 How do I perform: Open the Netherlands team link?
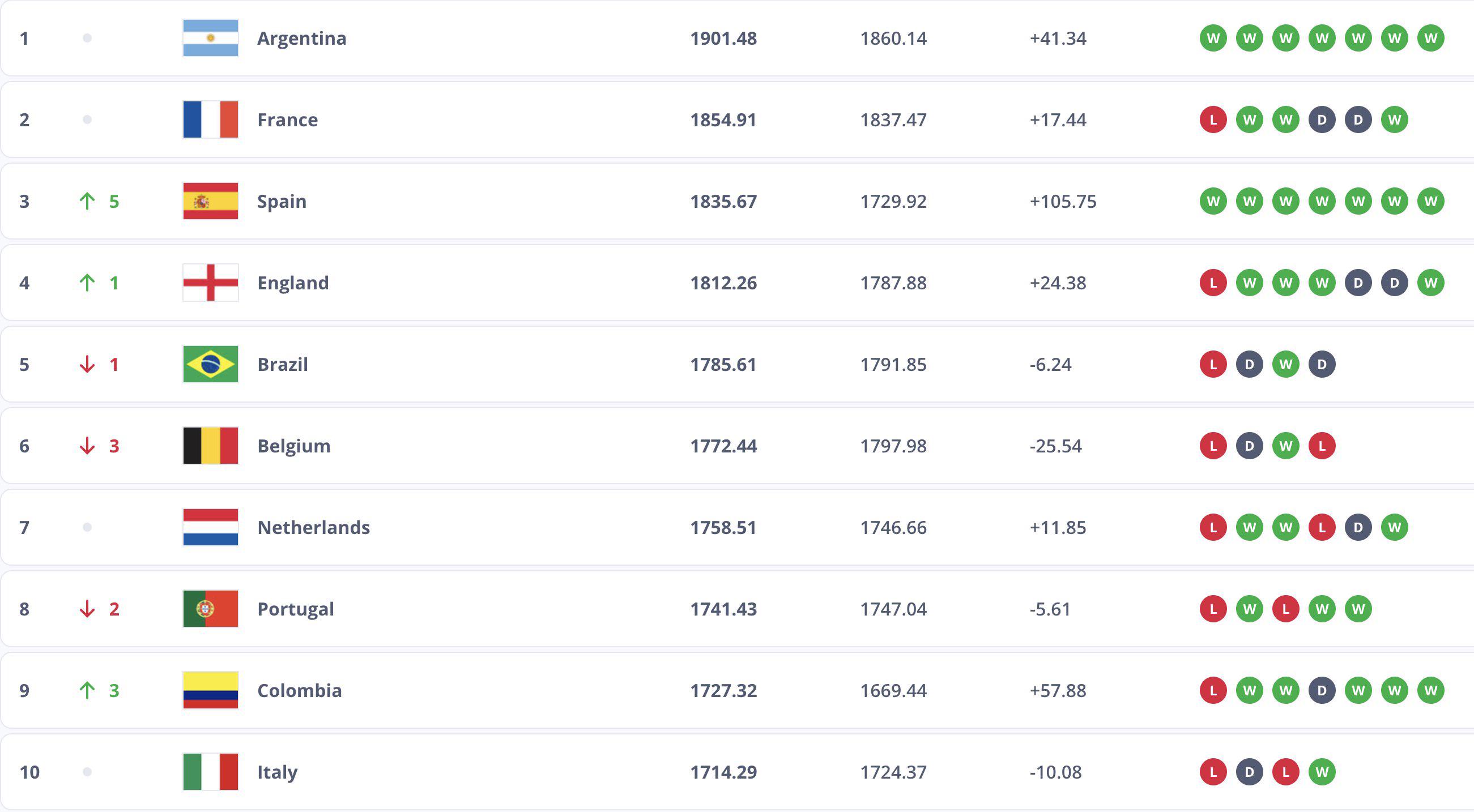pos(314,527)
